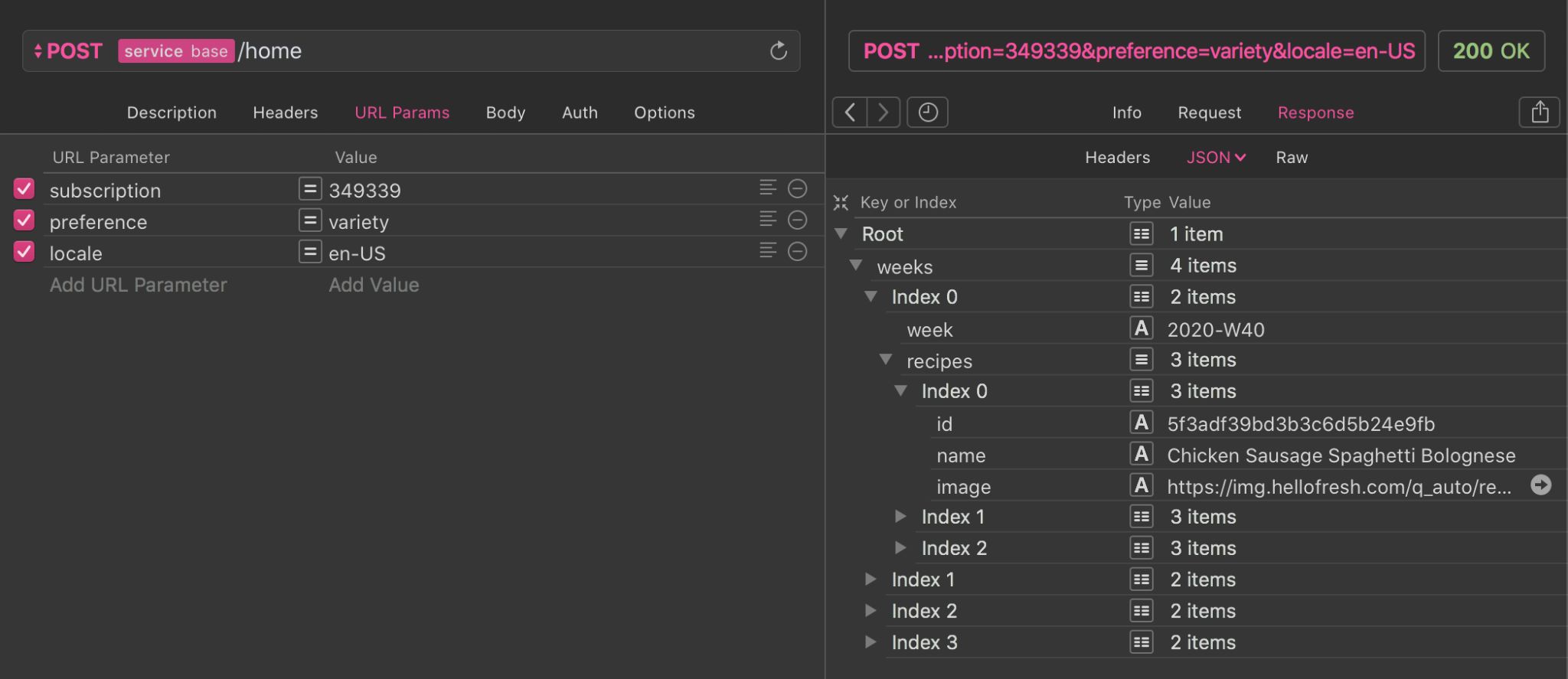The width and height of the screenshot is (1568, 679).
Task: Go to previous response with back arrow
Action: 850,113
